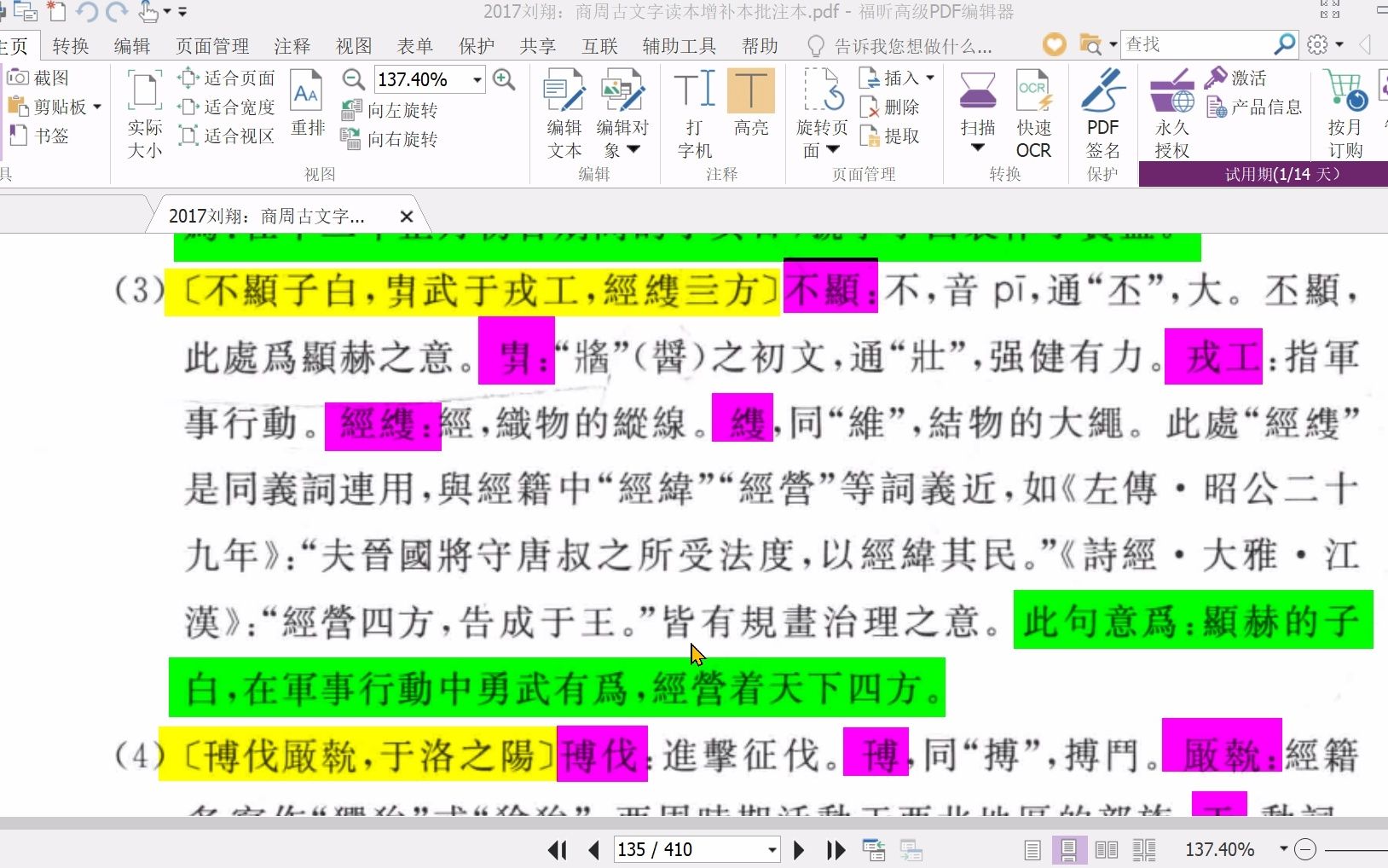1388x868 pixels.
Task: Run 快速OCR quick OCR
Action: tap(1033, 114)
